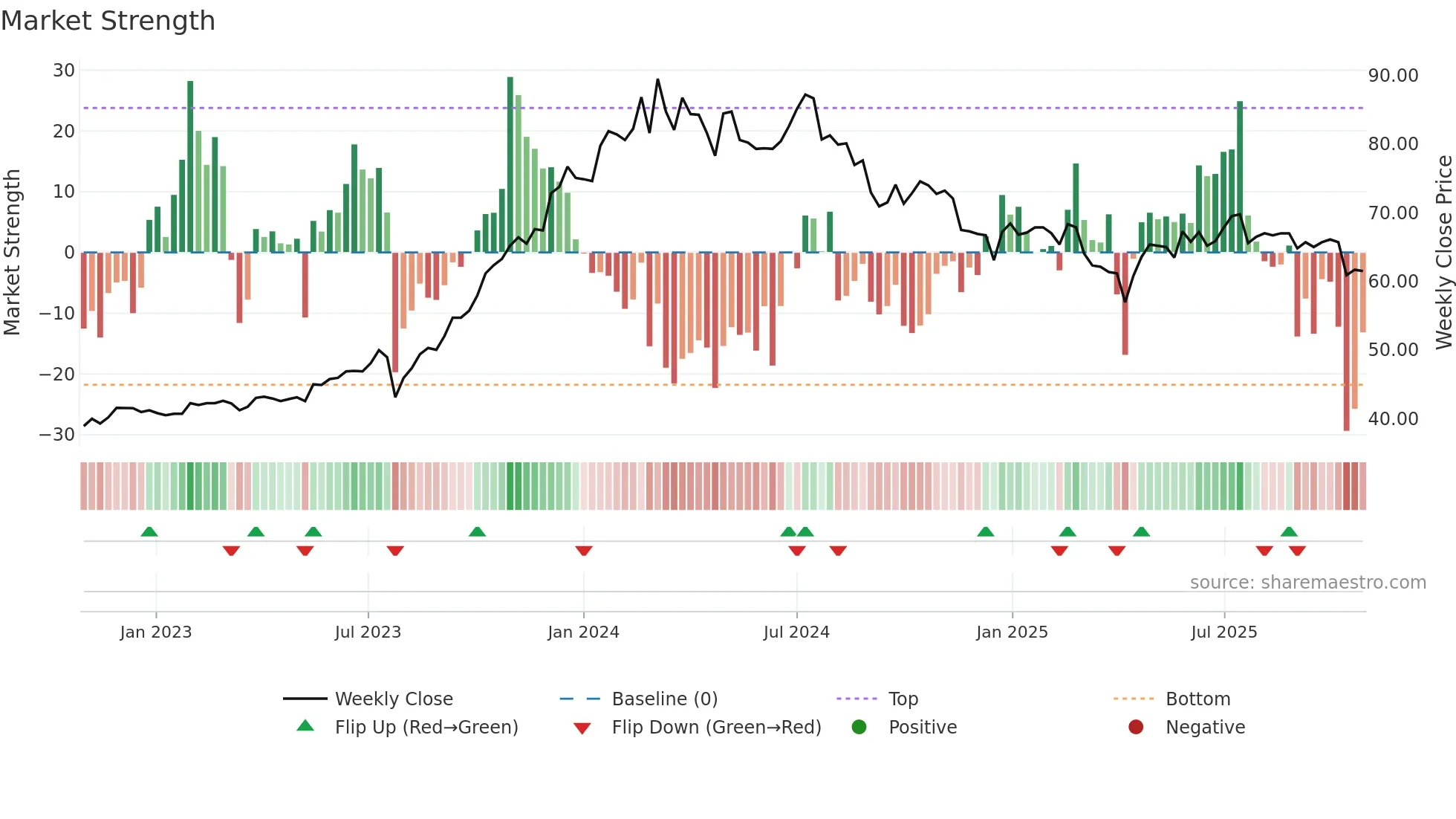Toggle the Positive legend label

pos(923,728)
